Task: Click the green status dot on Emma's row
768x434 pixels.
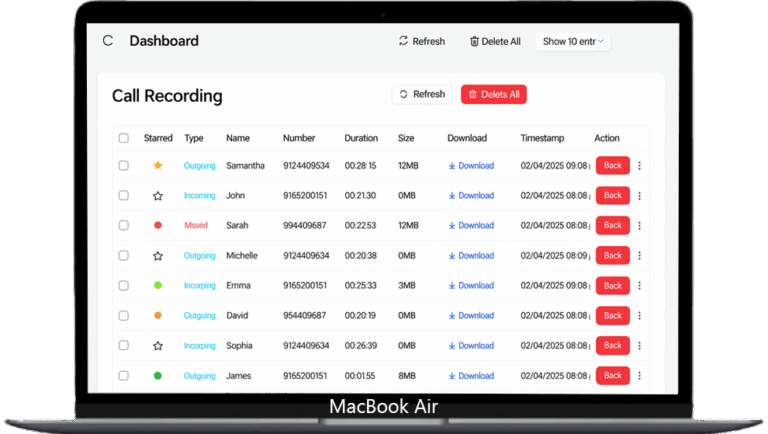Action: (158, 286)
